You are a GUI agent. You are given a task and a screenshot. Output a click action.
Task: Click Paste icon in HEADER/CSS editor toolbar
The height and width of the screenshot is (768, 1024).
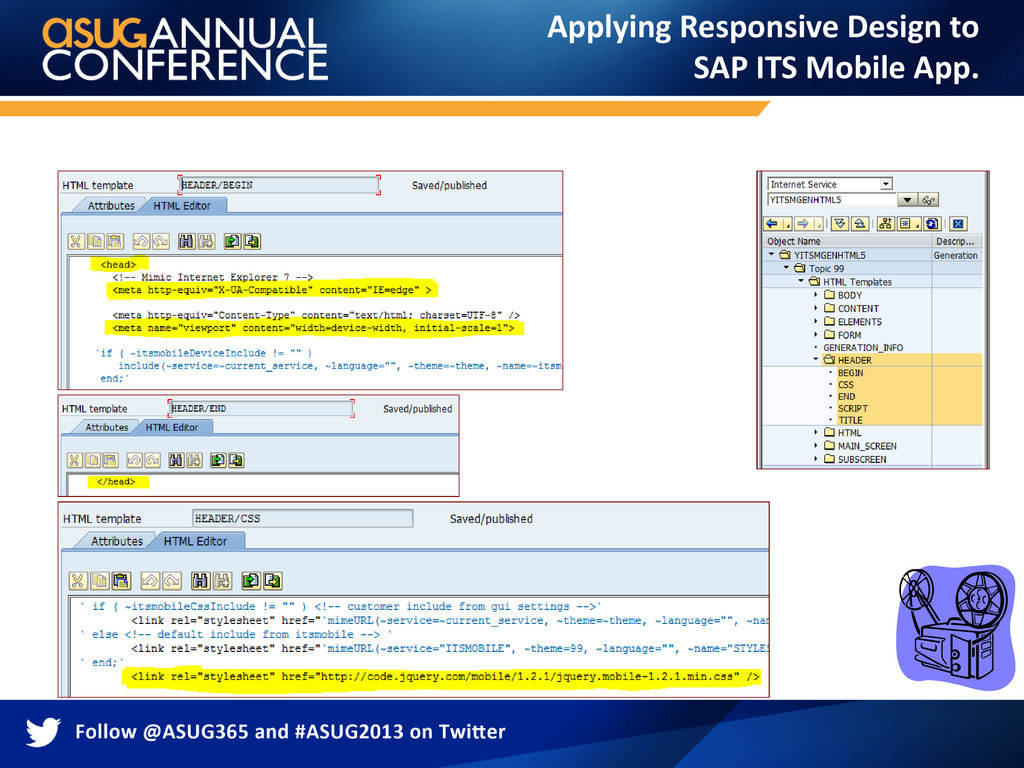(121, 581)
